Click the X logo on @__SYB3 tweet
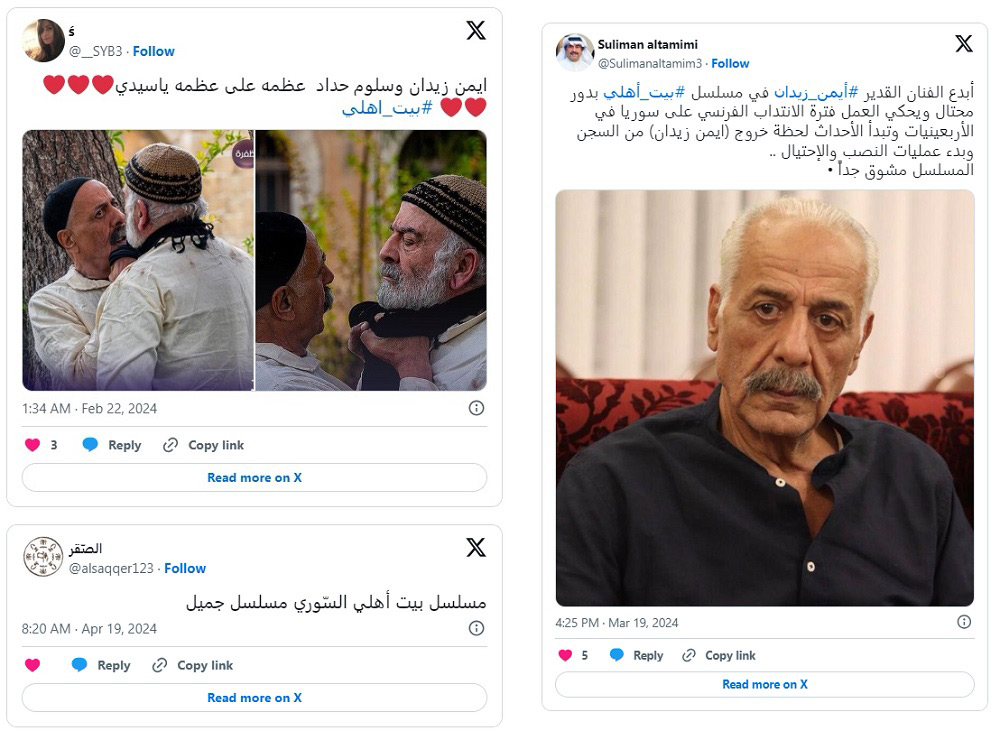The image size is (1000, 740). (476, 30)
